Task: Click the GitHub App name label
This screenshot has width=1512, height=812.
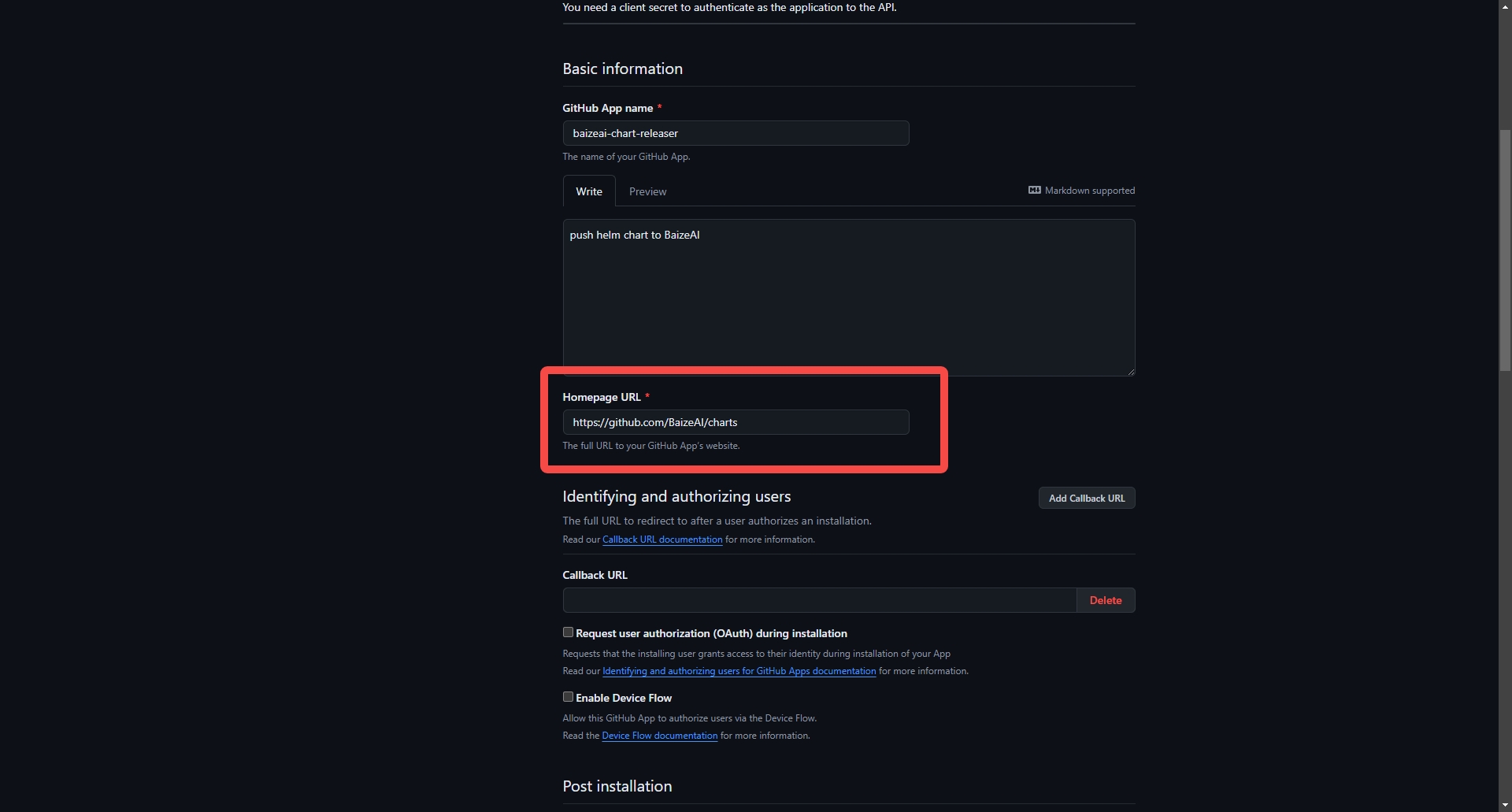Action: pos(607,108)
